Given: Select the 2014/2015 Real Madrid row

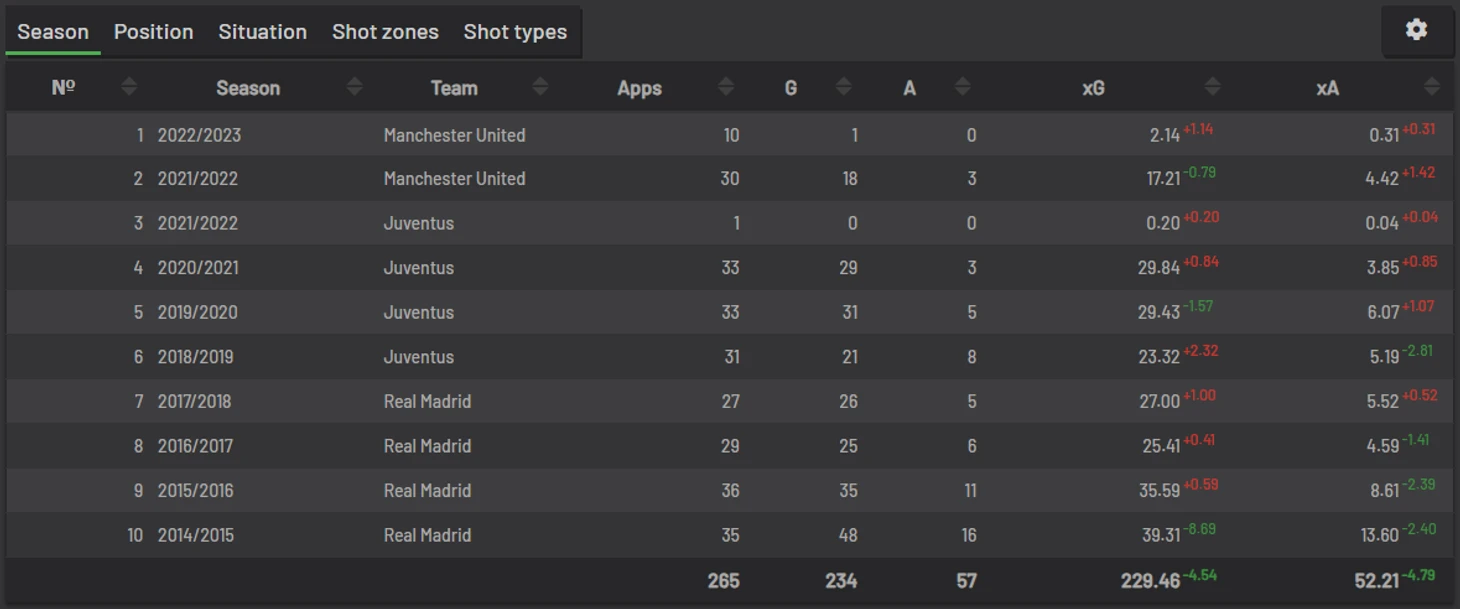Looking at the screenshot, I should pyautogui.click(x=730, y=535).
